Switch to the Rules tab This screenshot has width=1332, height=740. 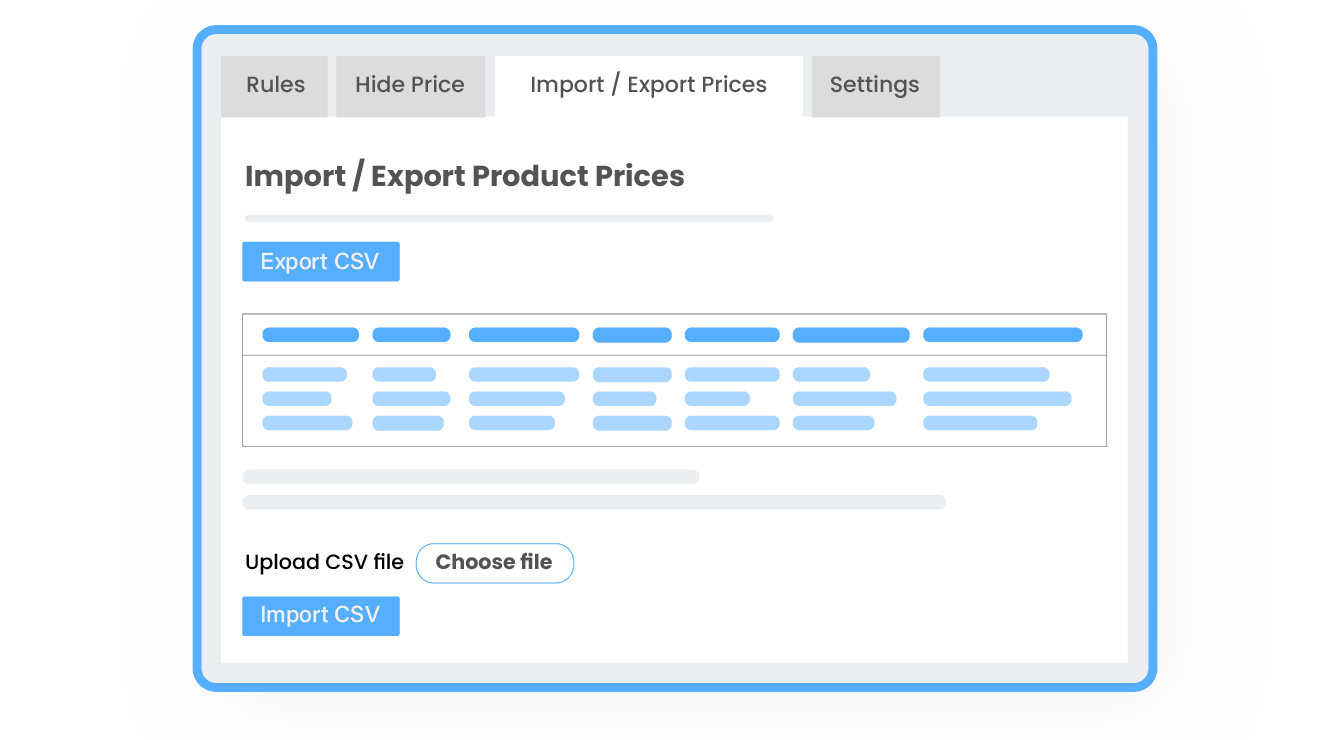[x=275, y=86]
